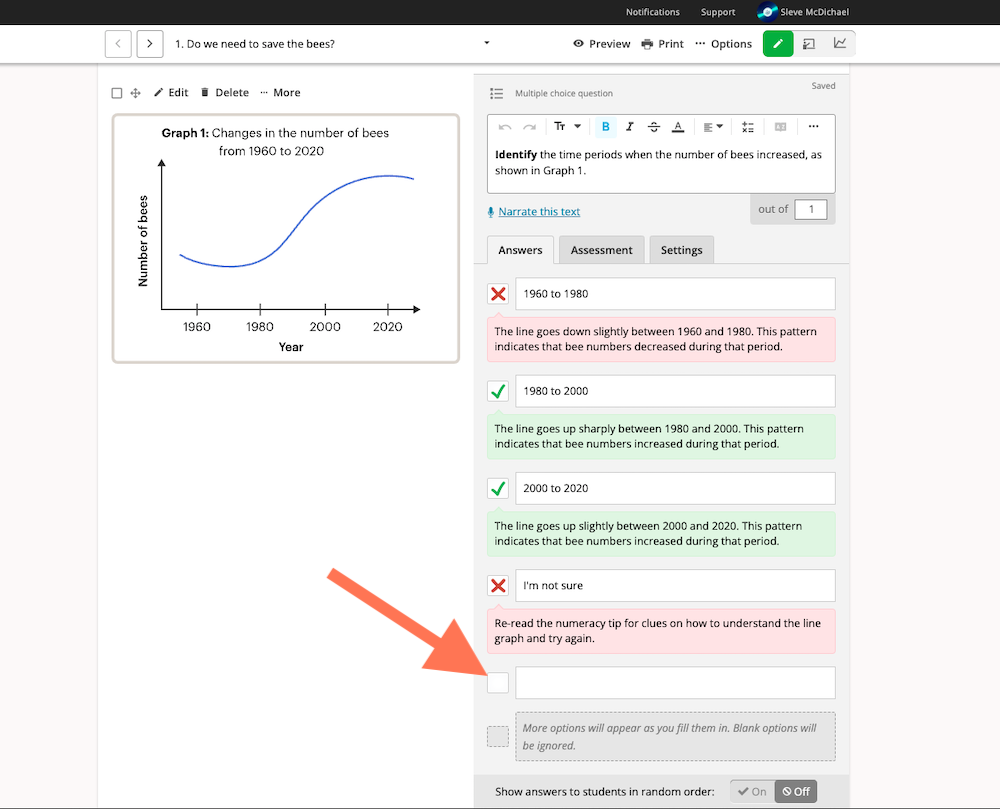Click the move handle icon for the graph block

tap(135, 93)
